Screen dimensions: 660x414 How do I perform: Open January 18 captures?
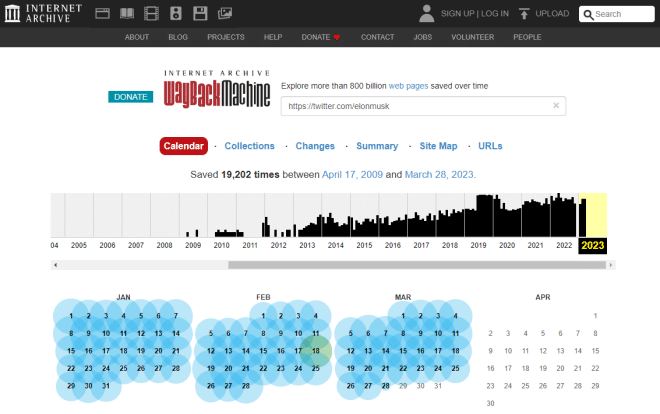[123, 351]
